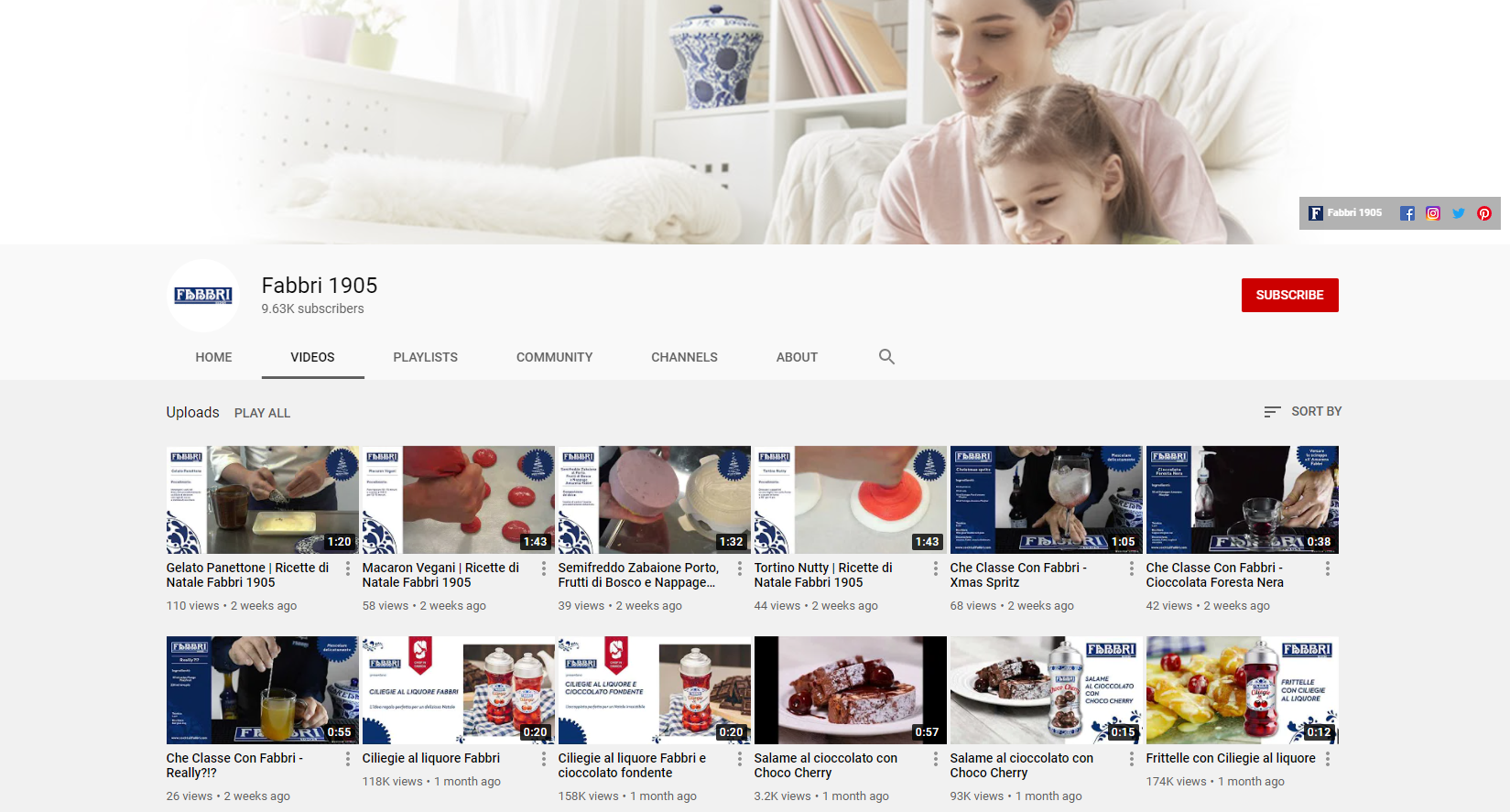Click Xmas Spritz thumbnail 1:05
The width and height of the screenshot is (1510, 812).
(1047, 500)
